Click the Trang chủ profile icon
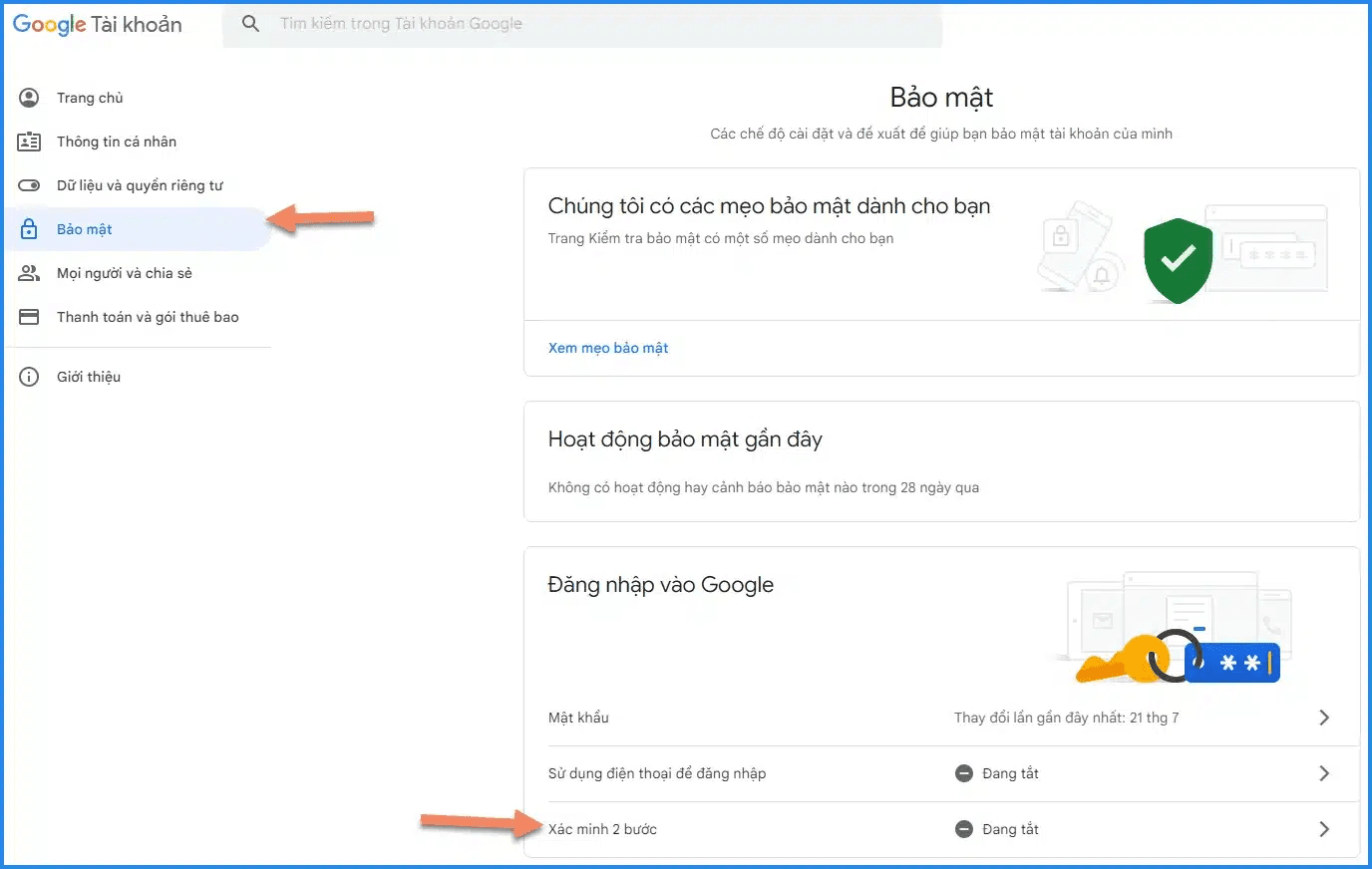This screenshot has width=1372, height=869. click(x=29, y=98)
